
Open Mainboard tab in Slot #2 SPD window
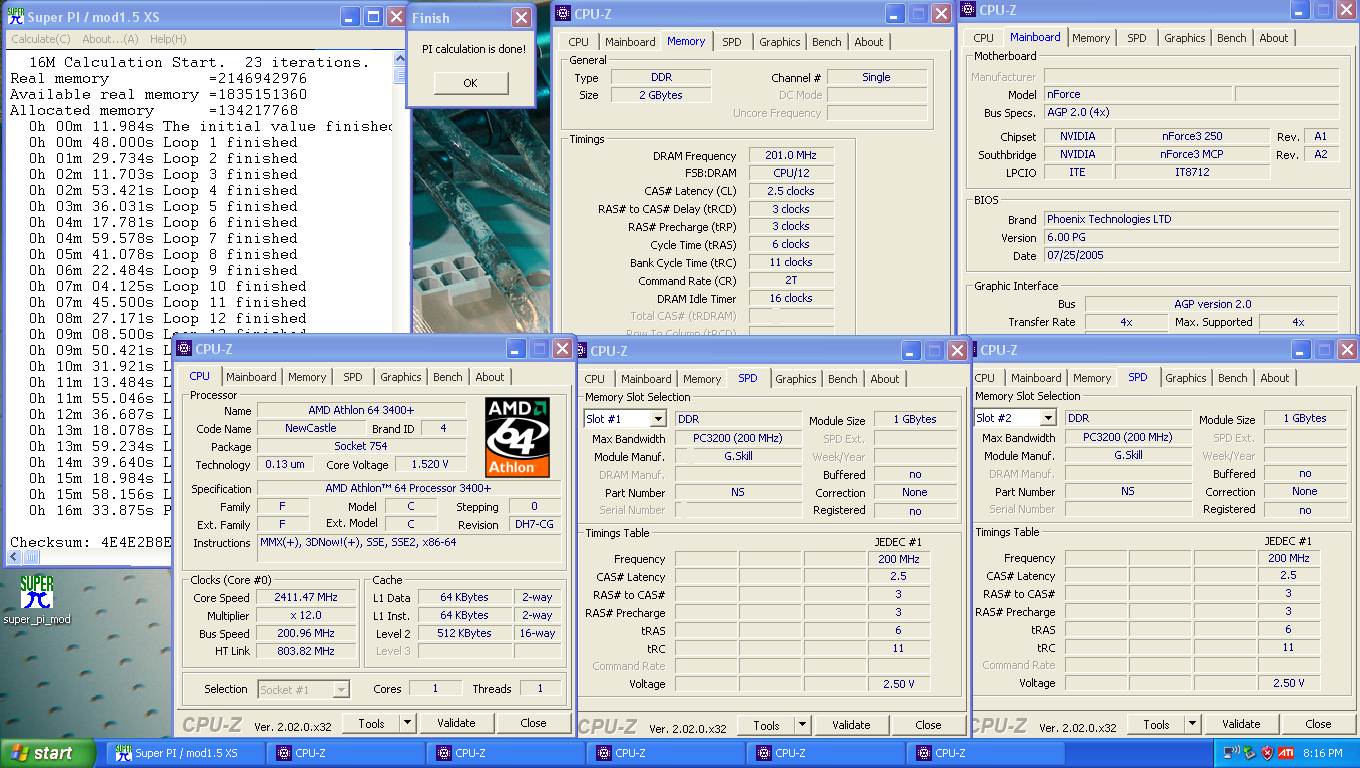(x=1036, y=378)
